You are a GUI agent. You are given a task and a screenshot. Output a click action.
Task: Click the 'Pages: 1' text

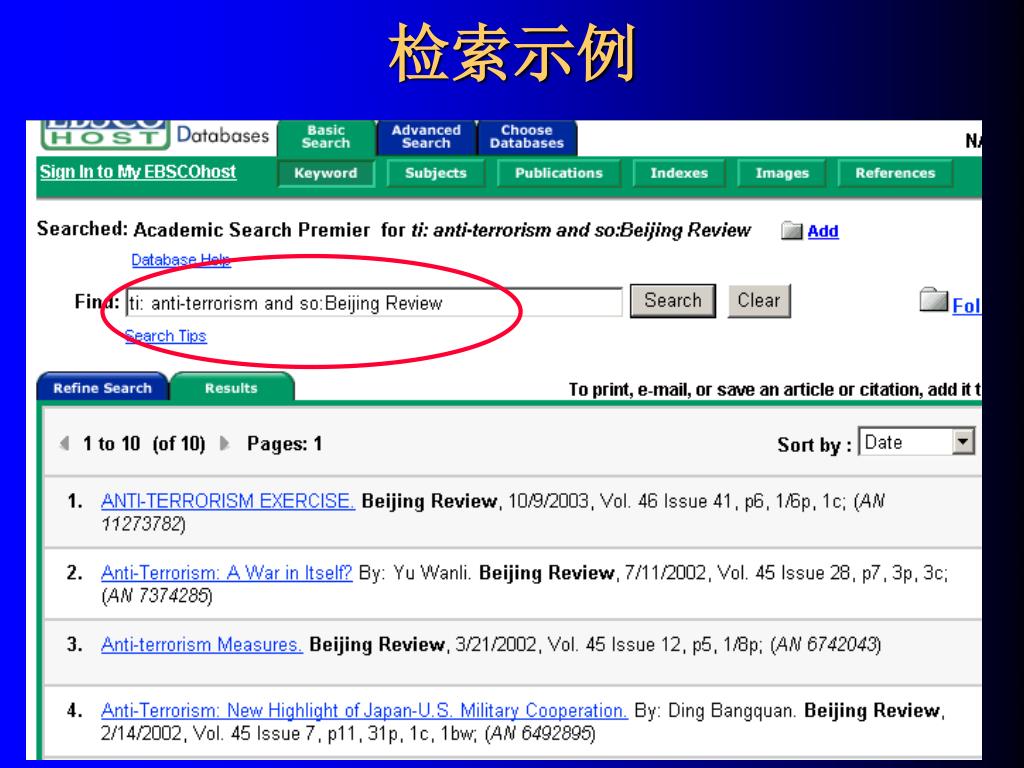click(284, 444)
